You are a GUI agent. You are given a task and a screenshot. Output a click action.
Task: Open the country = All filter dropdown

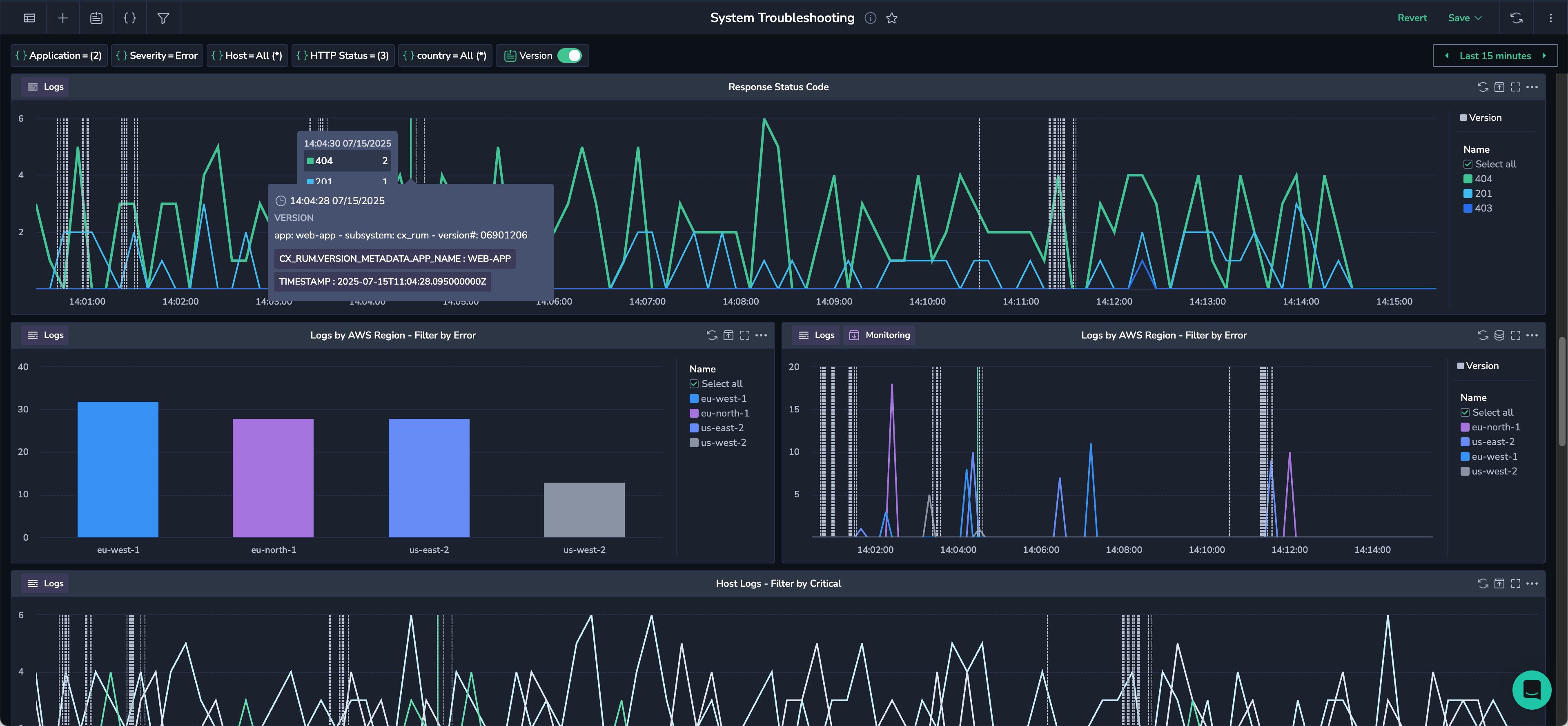[445, 56]
